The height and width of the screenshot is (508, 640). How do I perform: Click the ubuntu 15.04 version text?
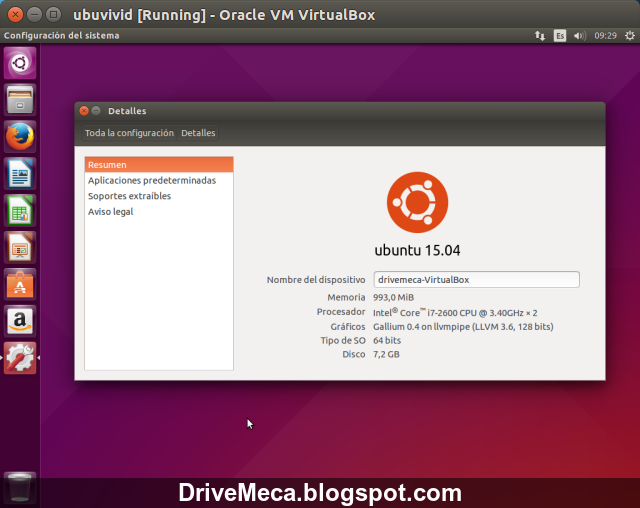coord(417,250)
